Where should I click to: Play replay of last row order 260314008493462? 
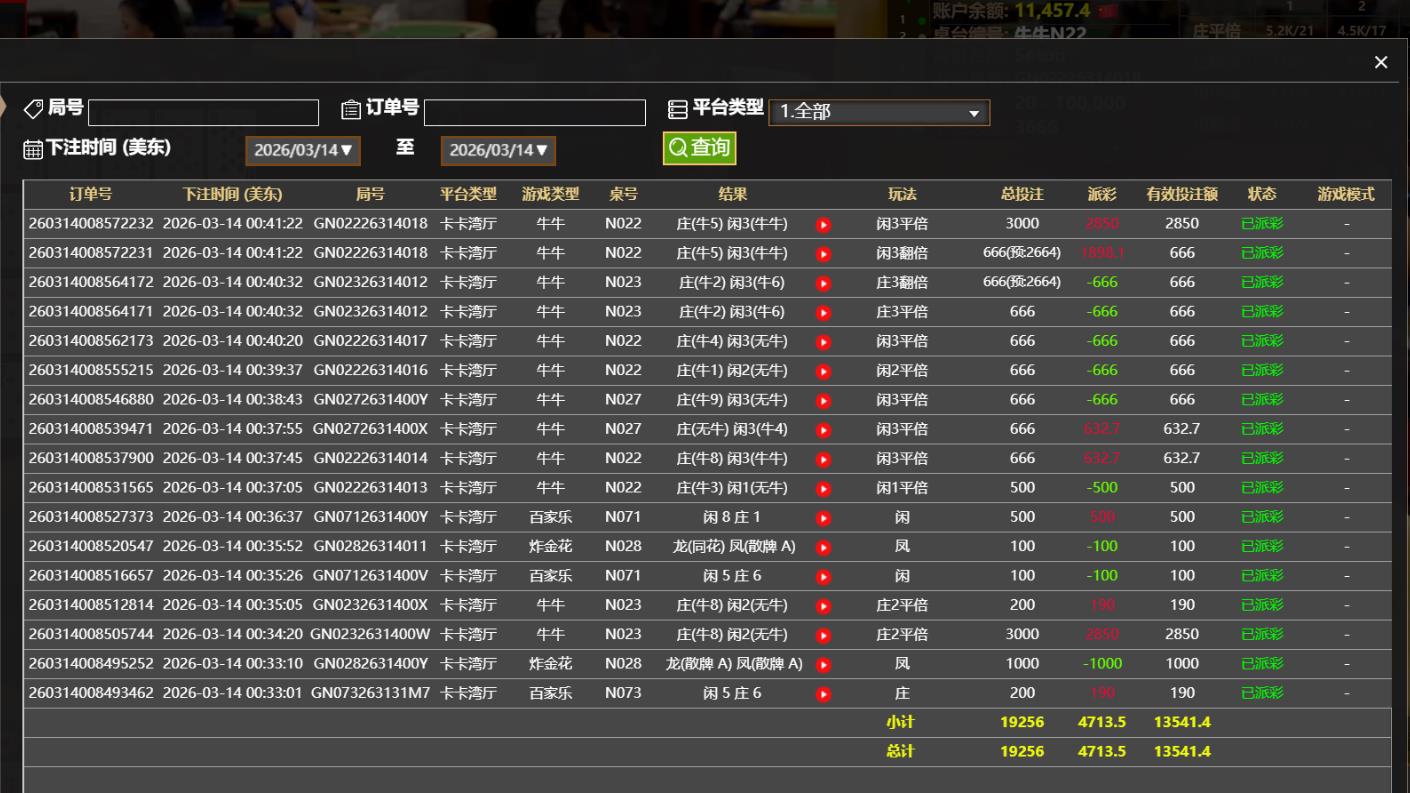(823, 694)
